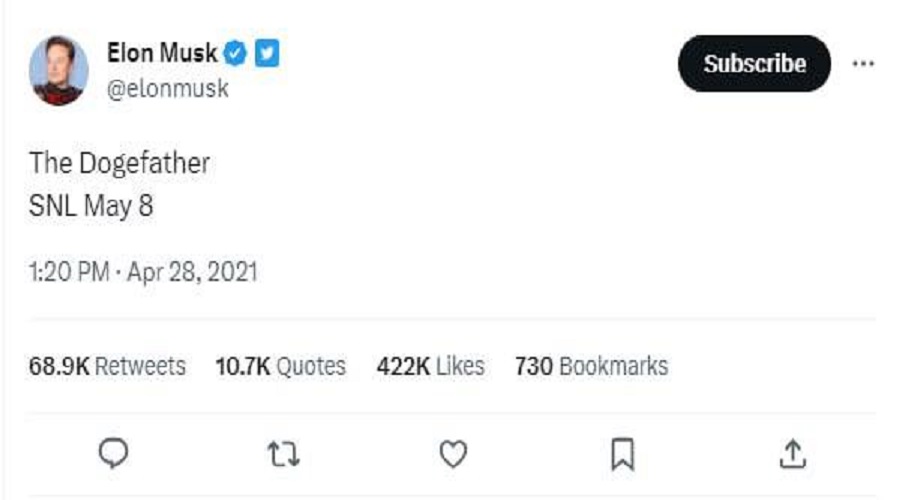The height and width of the screenshot is (500, 900).
Task: Click the SNL May 8 text line
Action: (x=91, y=206)
